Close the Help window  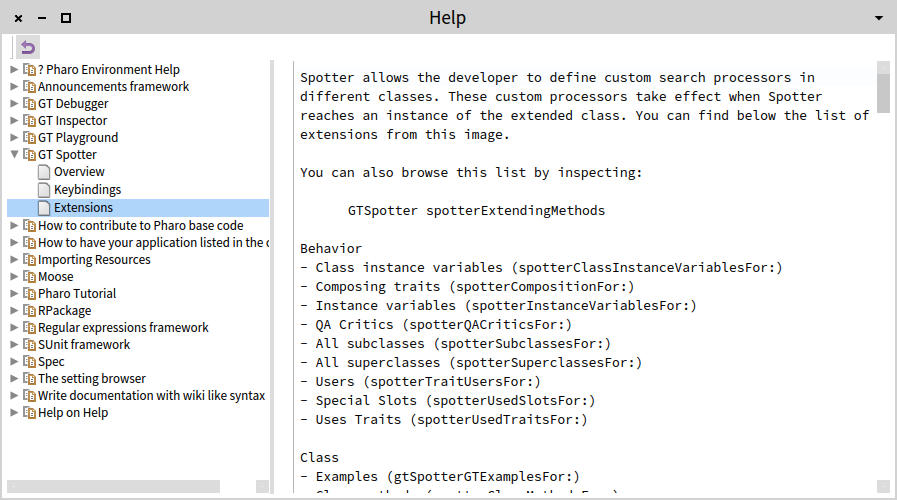pyautogui.click(x=18, y=18)
